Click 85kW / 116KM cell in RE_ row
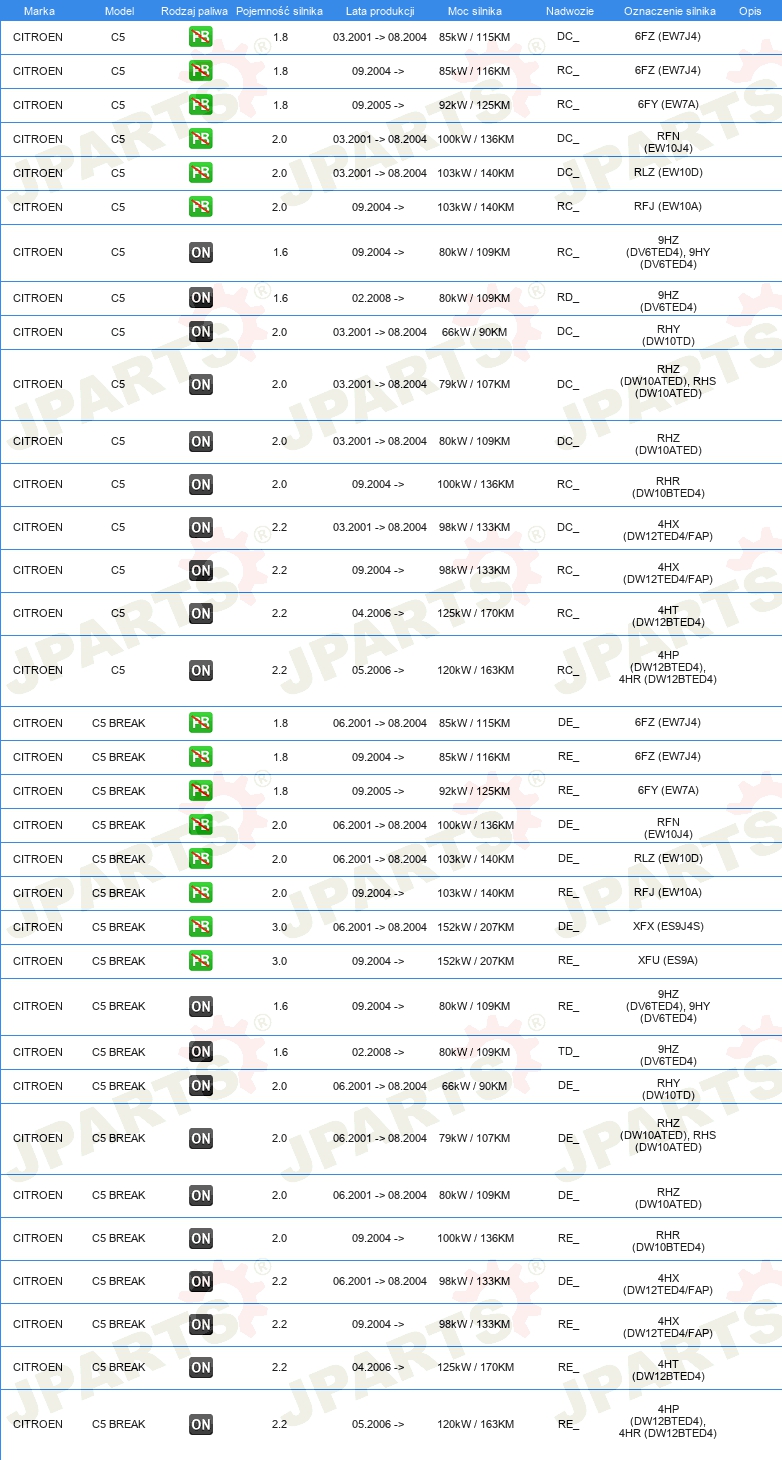Viewport: 782px width, 1460px height. click(x=476, y=757)
